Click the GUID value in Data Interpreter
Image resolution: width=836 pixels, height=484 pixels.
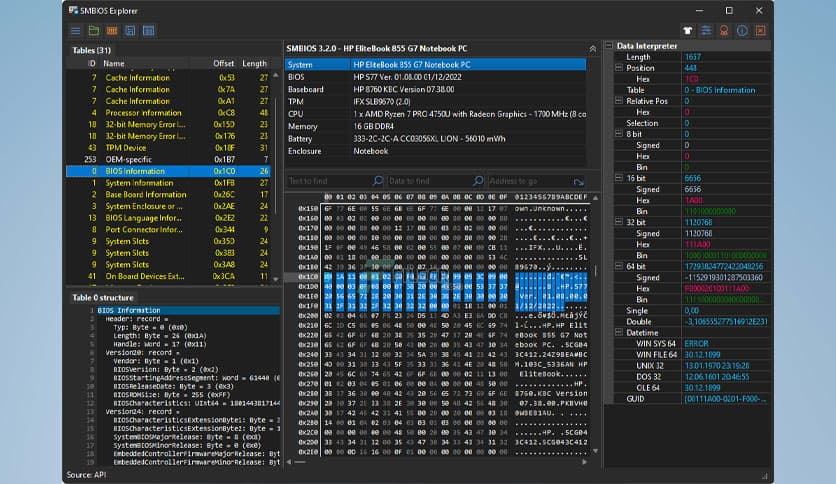pyautogui.click(x=725, y=399)
